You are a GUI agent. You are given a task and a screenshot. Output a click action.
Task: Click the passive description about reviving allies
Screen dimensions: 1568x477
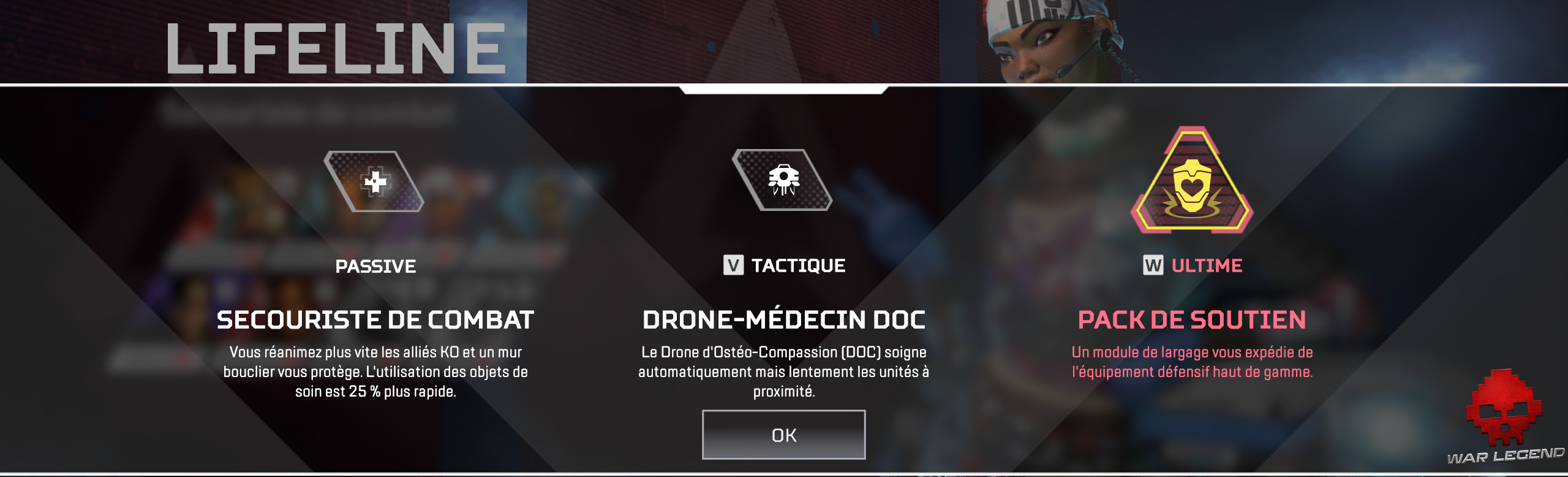tap(375, 372)
